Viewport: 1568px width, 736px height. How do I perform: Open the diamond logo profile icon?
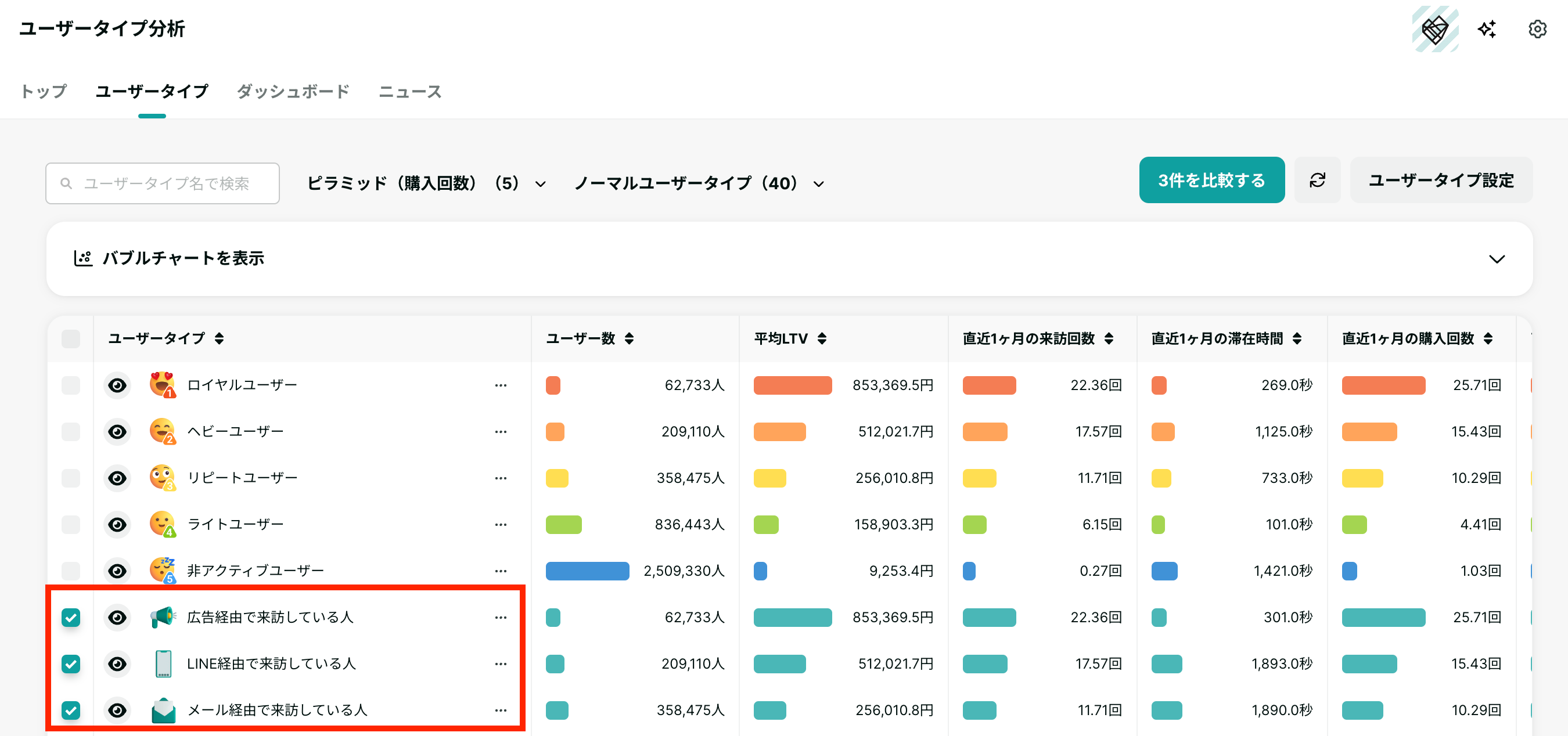click(1434, 28)
